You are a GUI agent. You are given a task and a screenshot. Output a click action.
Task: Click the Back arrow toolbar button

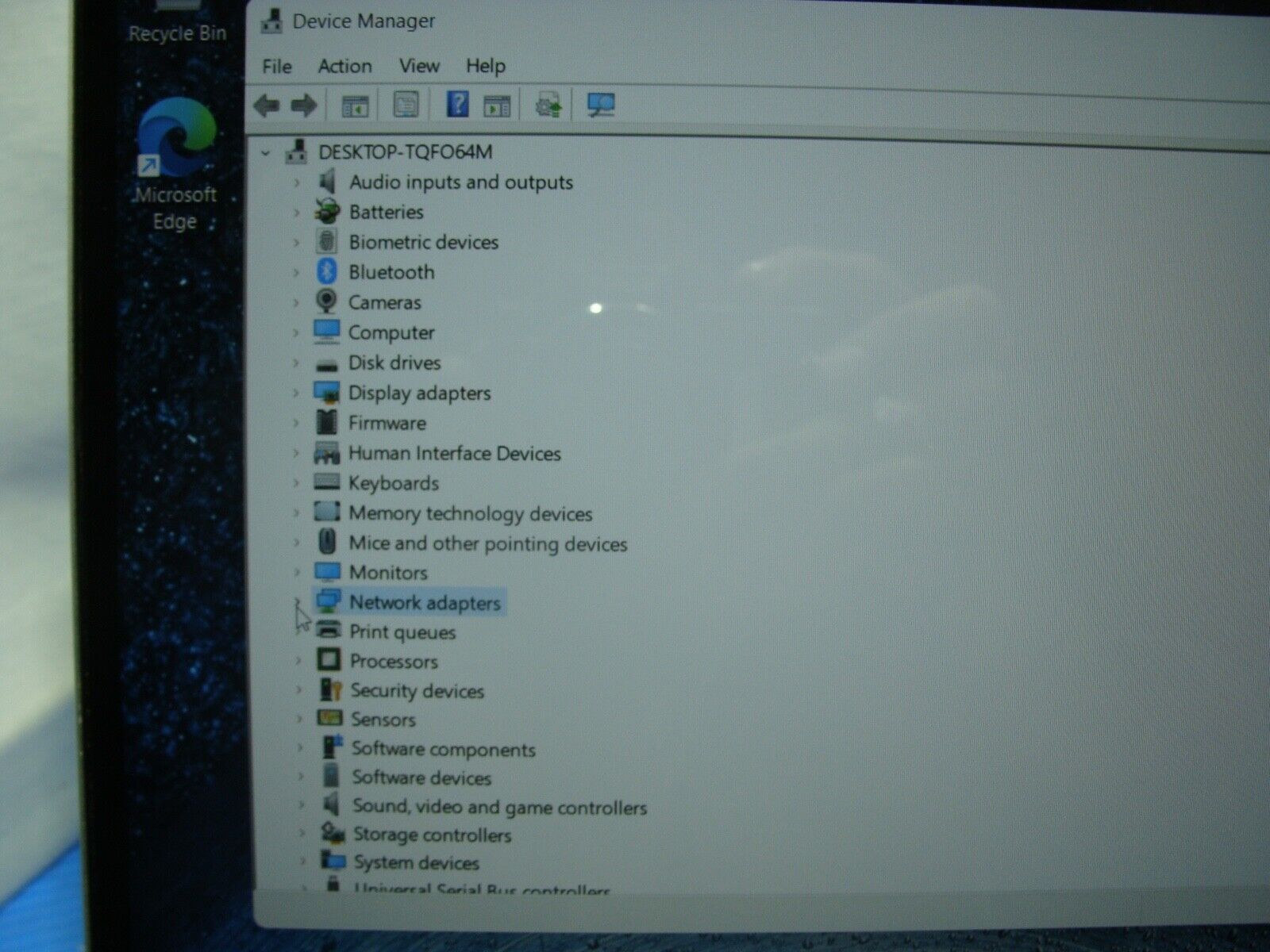click(267, 105)
